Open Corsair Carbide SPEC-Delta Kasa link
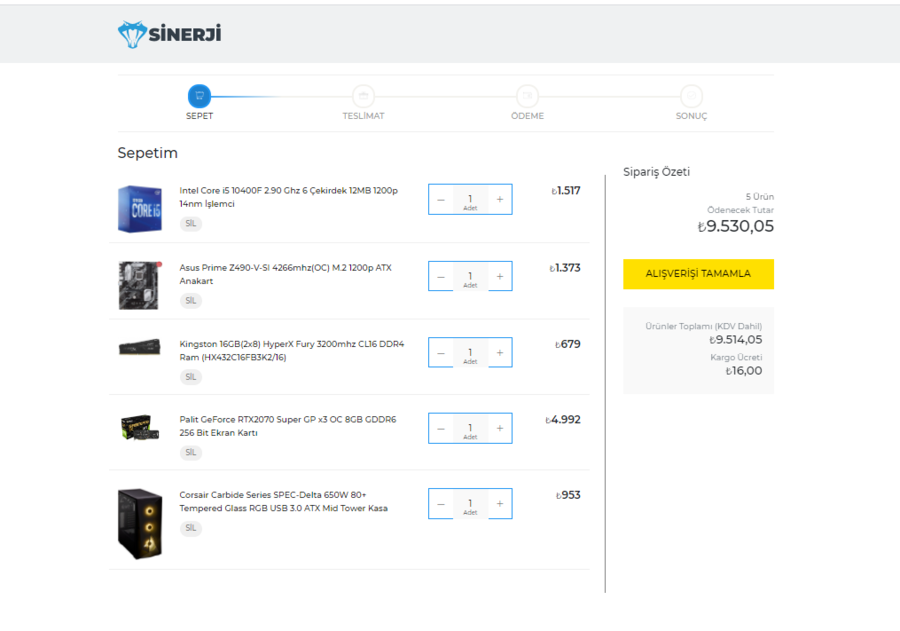Image resolution: width=900 pixels, height=631 pixels. [x=284, y=502]
